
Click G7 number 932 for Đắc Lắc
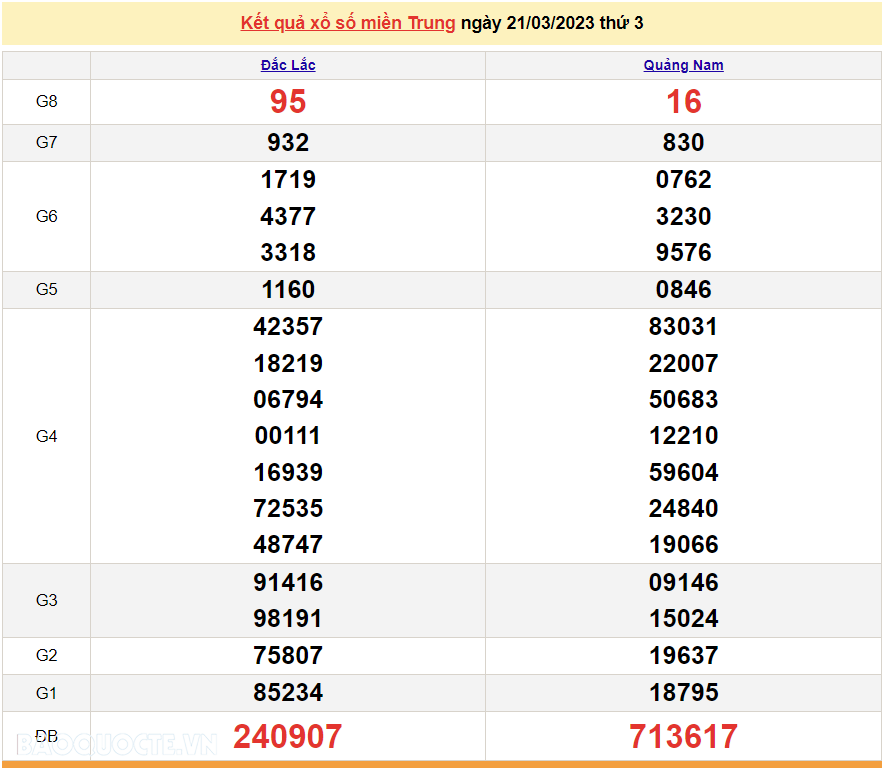[288, 143]
